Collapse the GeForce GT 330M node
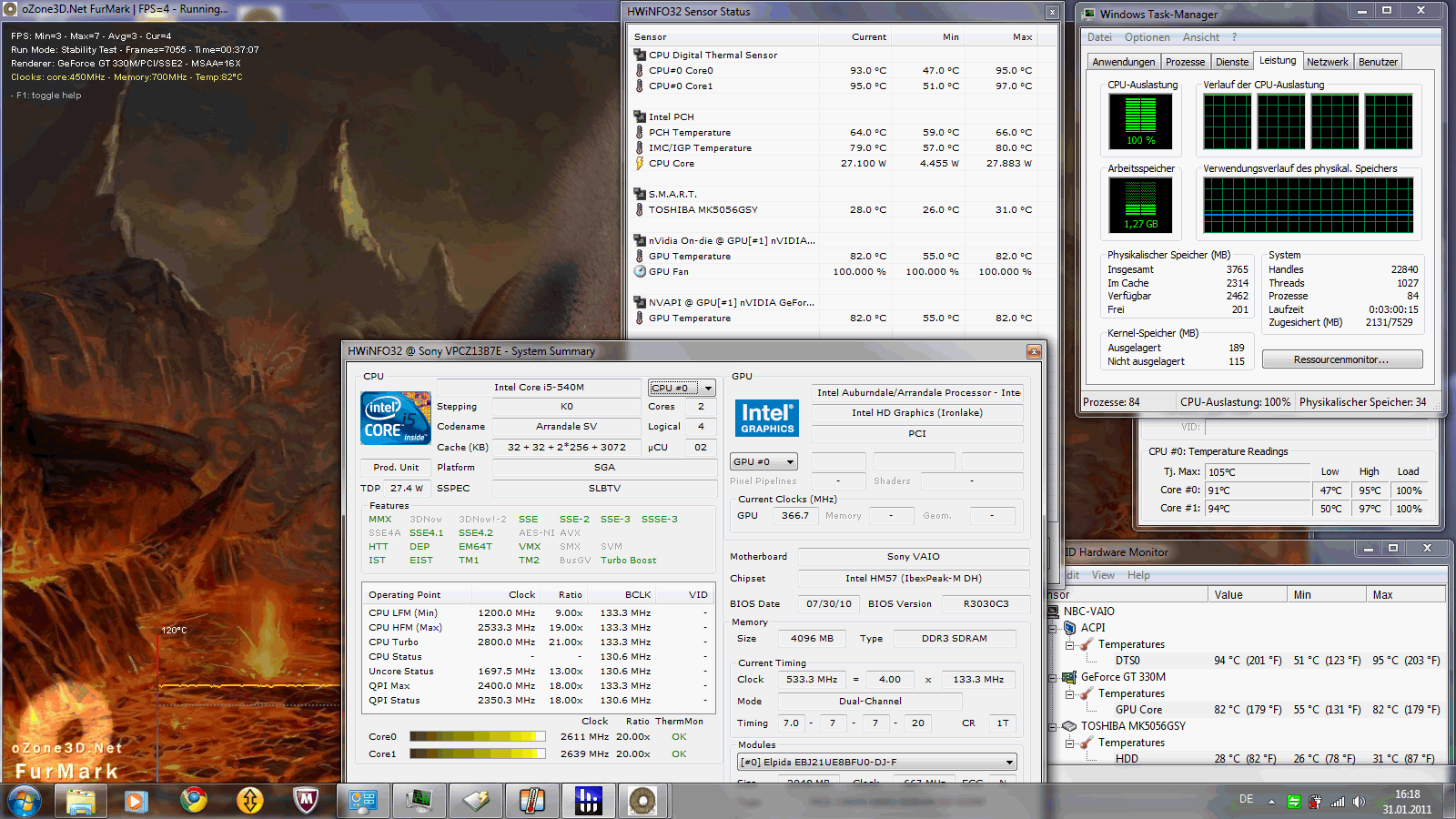 click(x=1054, y=677)
